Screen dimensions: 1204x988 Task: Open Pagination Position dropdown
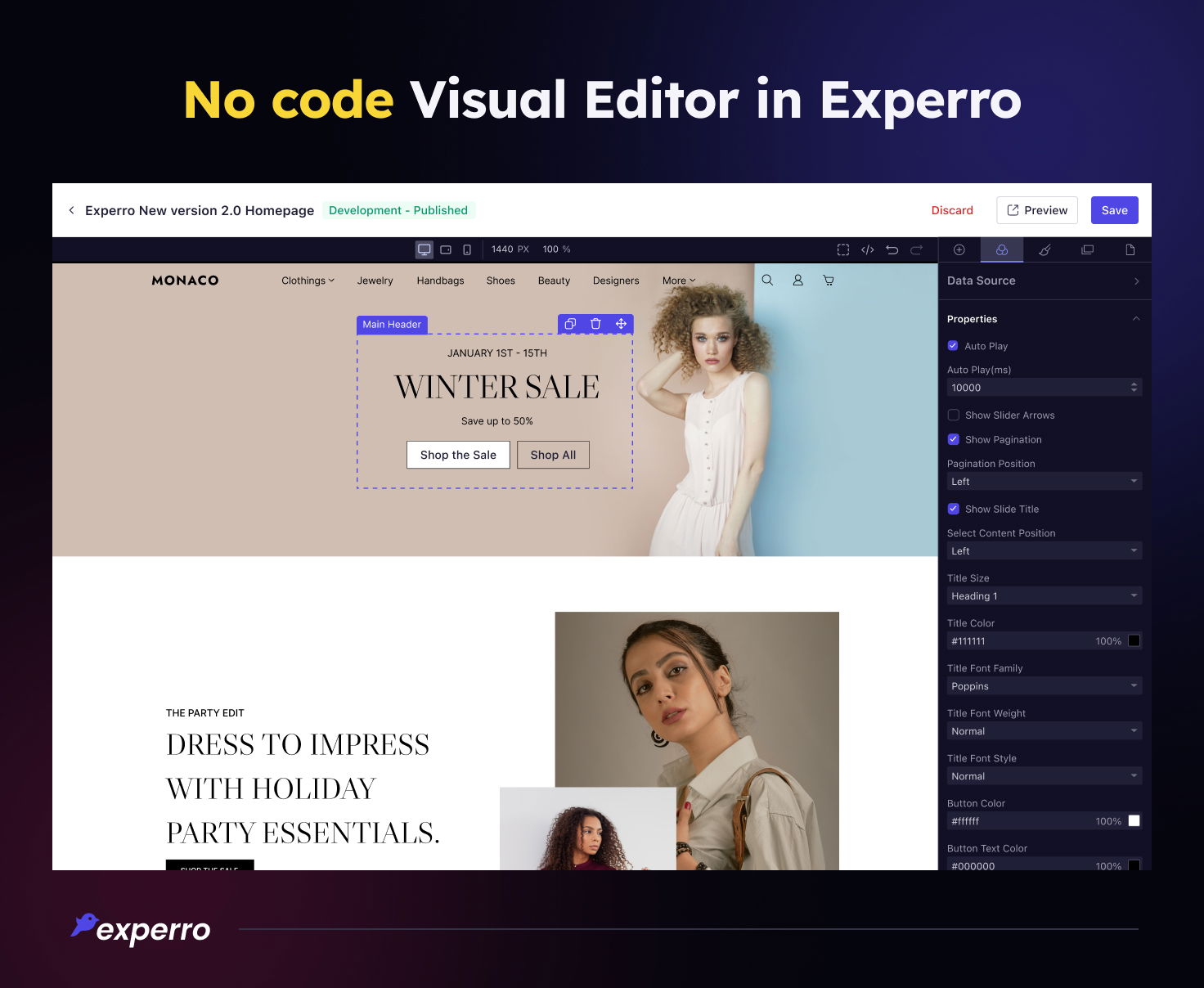click(1045, 482)
